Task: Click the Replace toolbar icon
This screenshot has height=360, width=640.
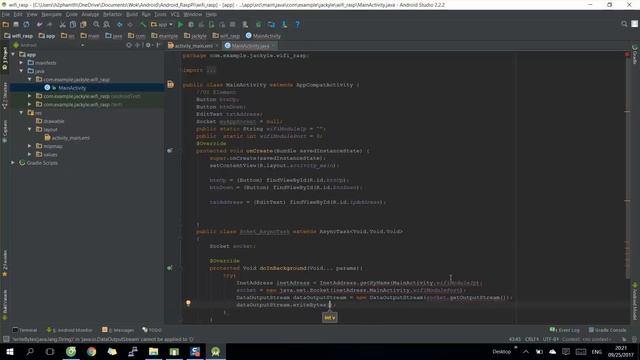Action: 107,24
